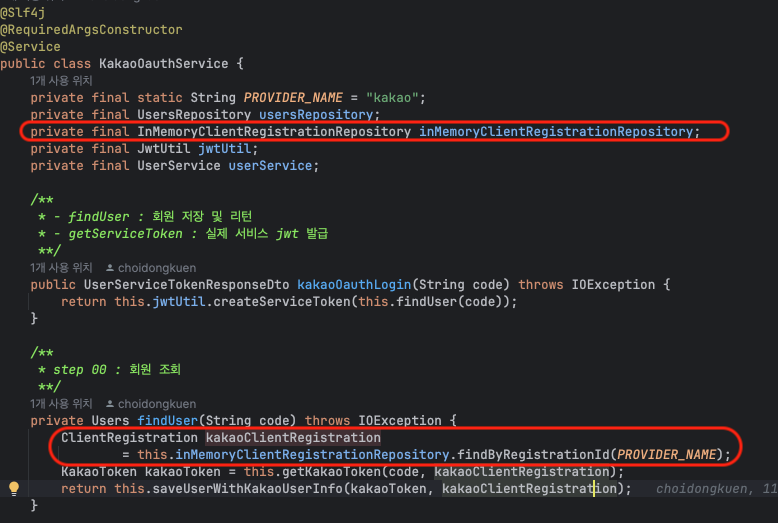
Task: Click IOException in kakaoOauthLogin signature
Action: pos(613,285)
